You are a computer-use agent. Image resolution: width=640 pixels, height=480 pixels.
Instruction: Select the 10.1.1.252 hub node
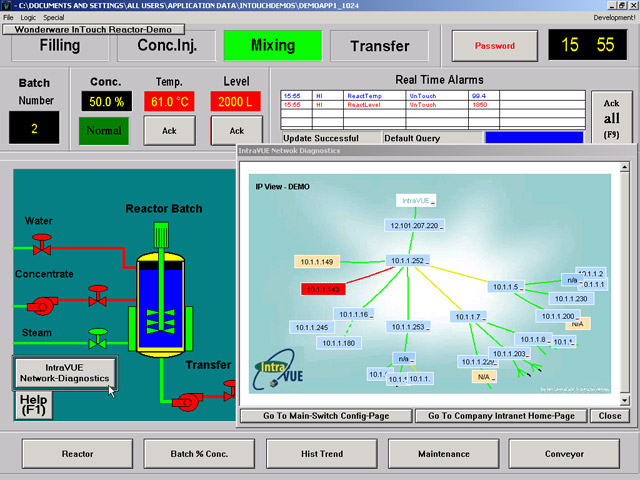click(408, 260)
